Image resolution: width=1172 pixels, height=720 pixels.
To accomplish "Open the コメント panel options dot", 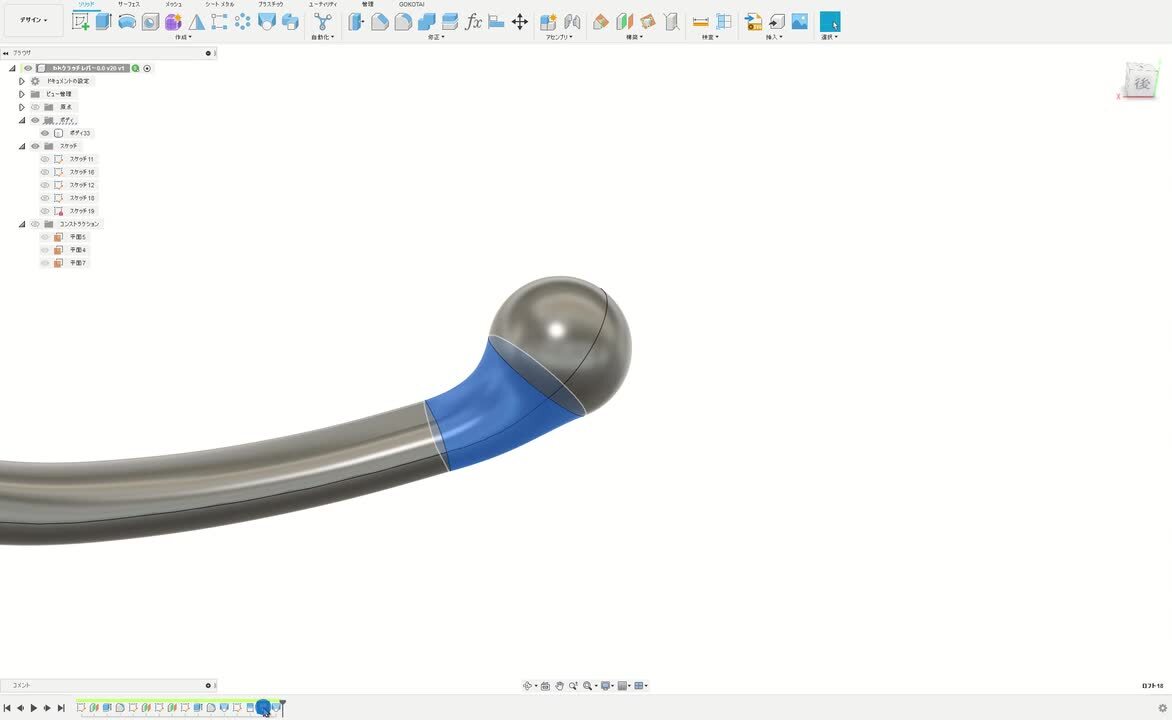I will pos(209,686).
